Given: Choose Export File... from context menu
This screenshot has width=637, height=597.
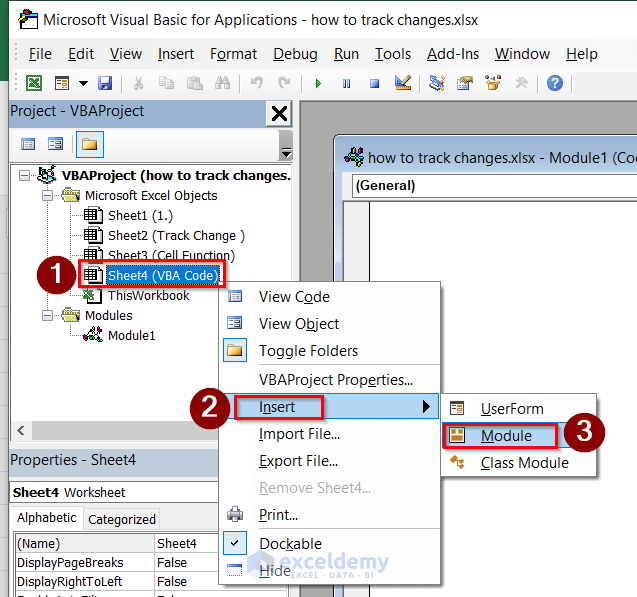Looking at the screenshot, I should [x=330, y=461].
